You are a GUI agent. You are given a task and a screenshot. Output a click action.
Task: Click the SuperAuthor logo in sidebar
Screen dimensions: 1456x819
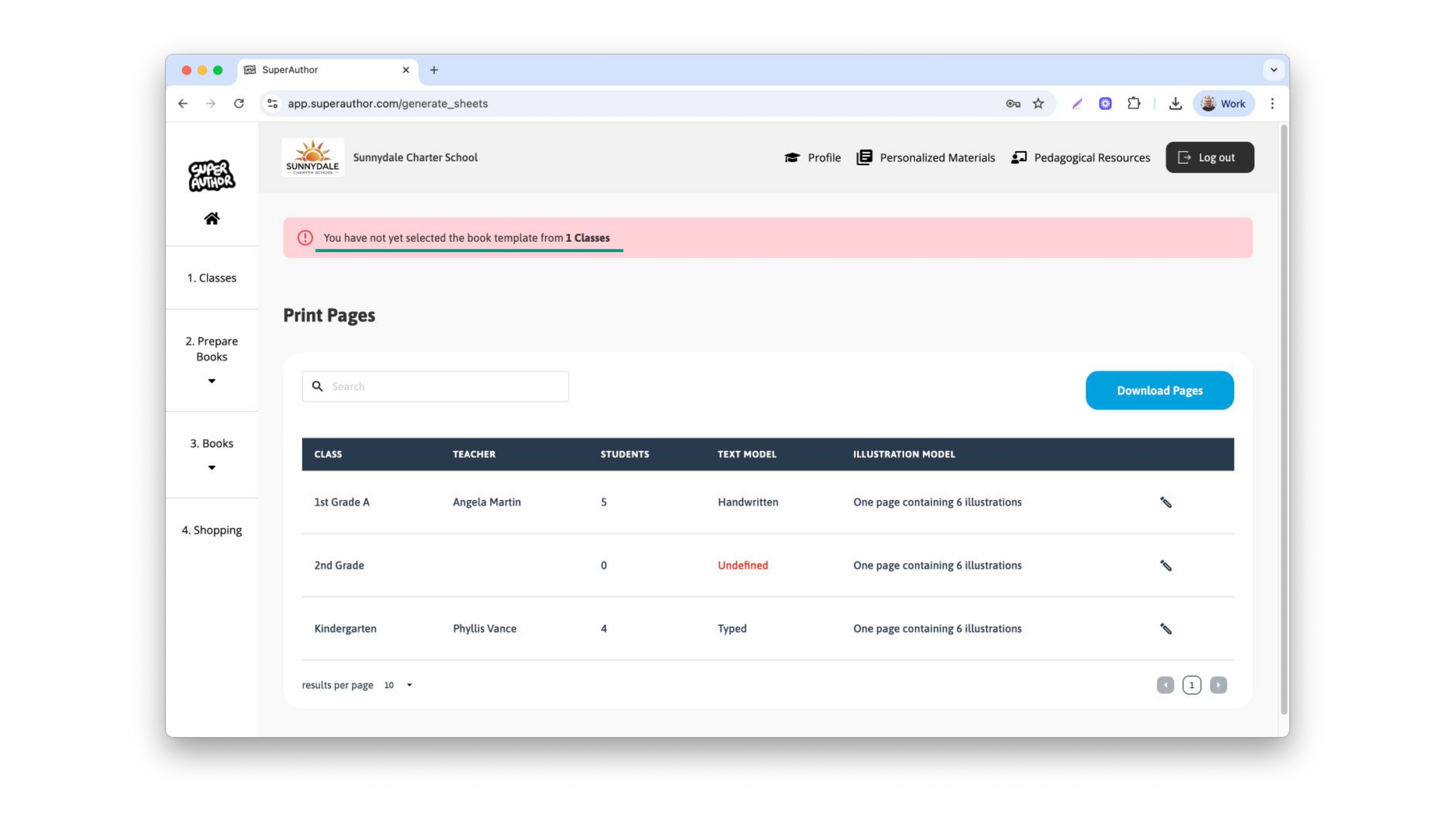(212, 175)
